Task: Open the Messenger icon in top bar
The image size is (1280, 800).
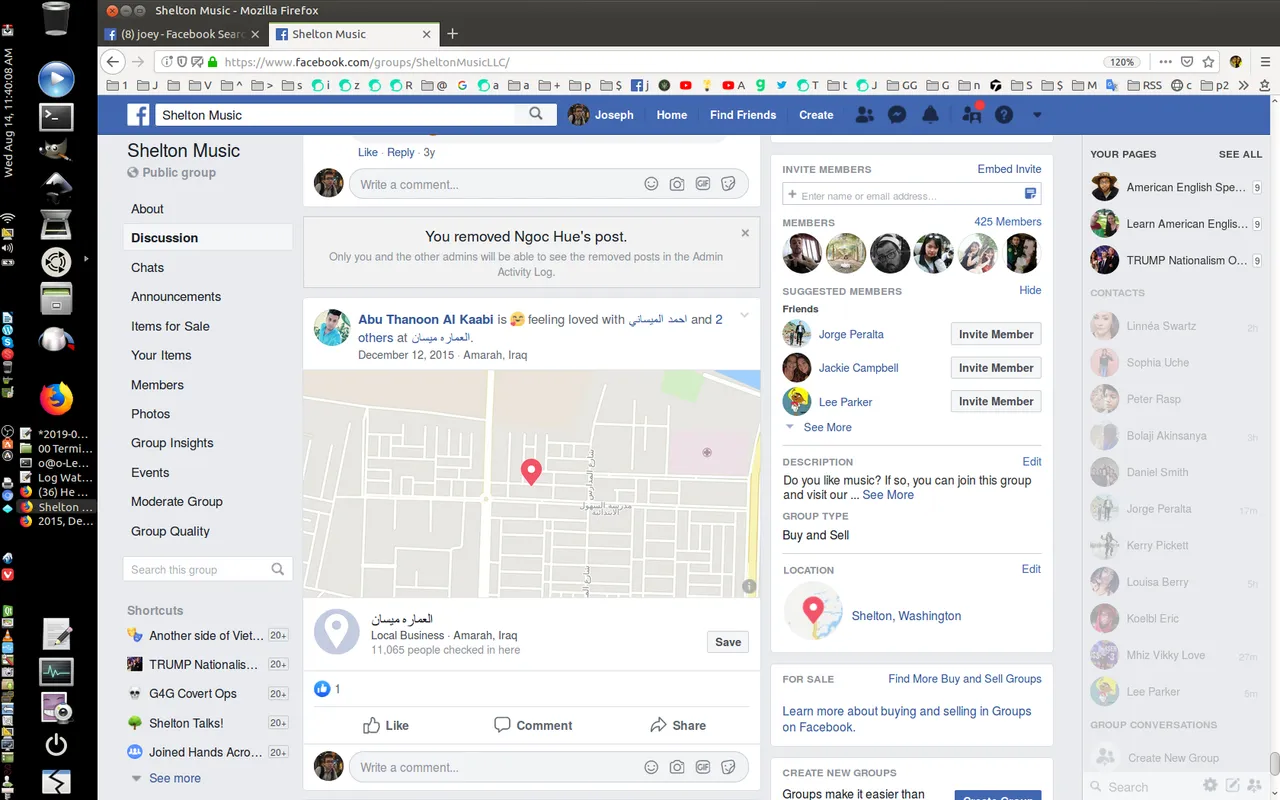Action: pyautogui.click(x=898, y=115)
